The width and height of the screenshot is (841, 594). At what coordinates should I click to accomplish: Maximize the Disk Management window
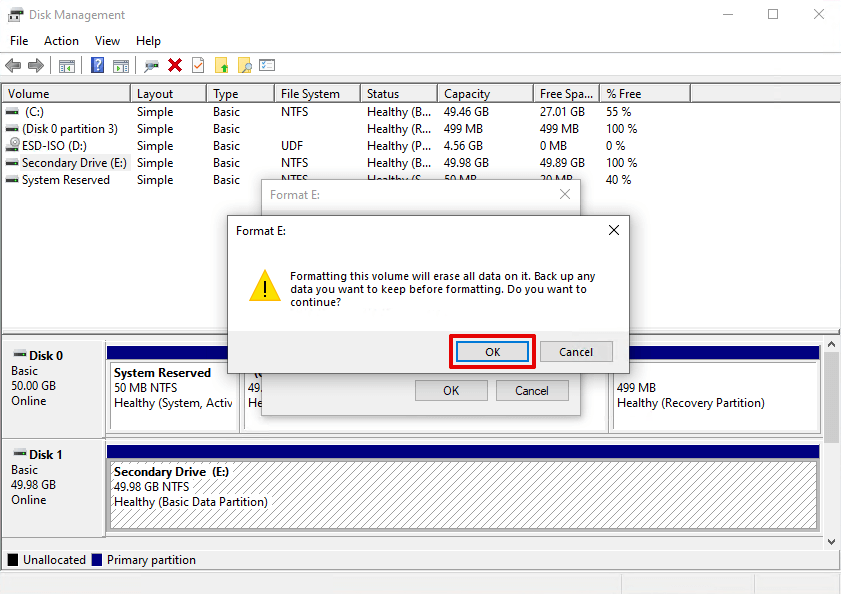773,14
